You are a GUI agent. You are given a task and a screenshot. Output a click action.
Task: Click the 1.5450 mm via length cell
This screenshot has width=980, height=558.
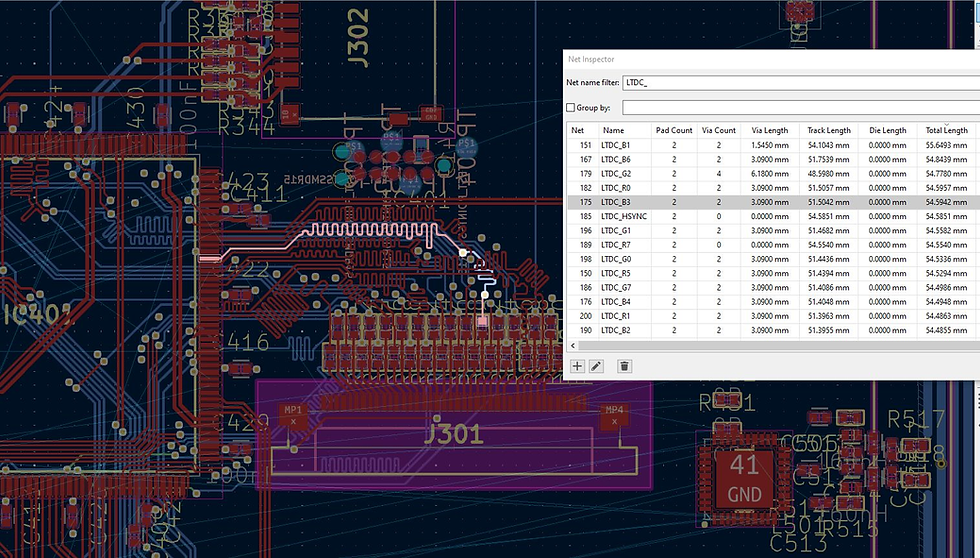pos(770,145)
